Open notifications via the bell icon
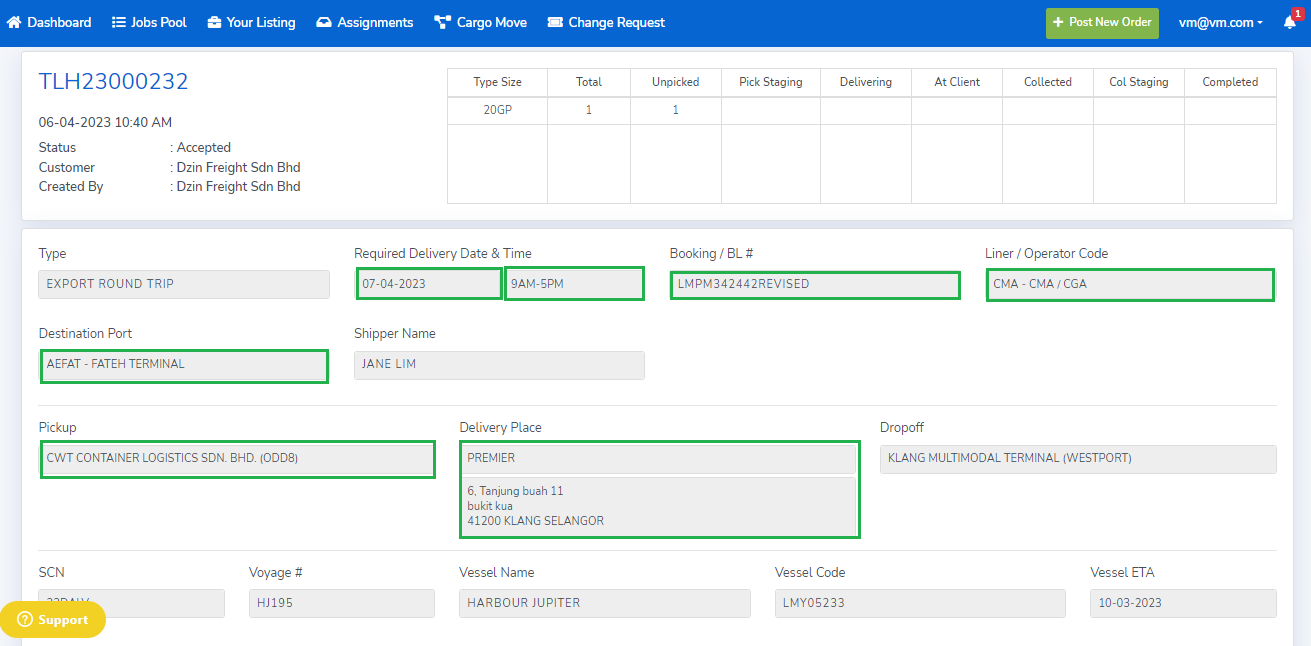Viewport: 1311px width, 646px height. point(1290,22)
